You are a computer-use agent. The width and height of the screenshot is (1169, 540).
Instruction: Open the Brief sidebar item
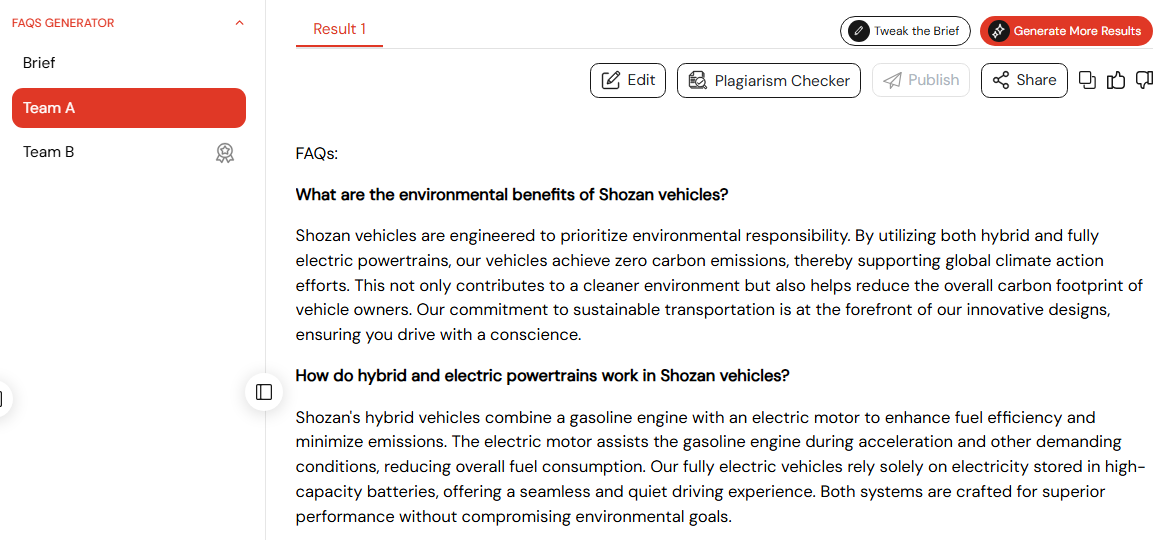tap(129, 63)
